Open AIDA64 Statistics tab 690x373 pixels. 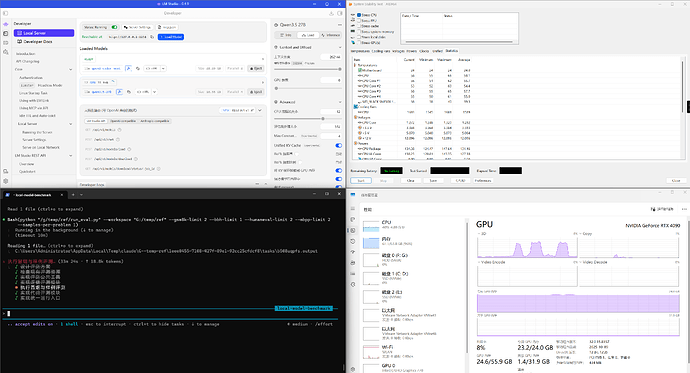(451, 51)
